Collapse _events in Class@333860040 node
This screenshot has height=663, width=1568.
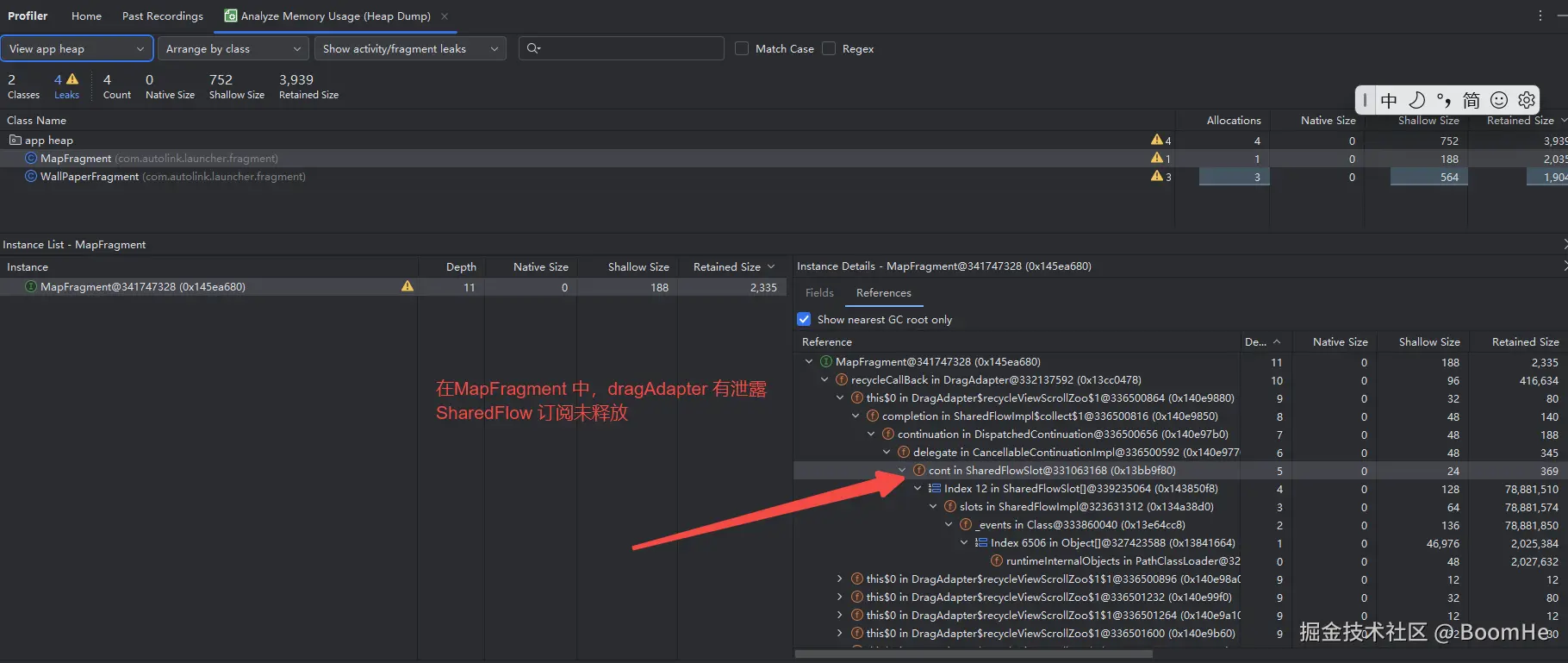[x=949, y=525]
